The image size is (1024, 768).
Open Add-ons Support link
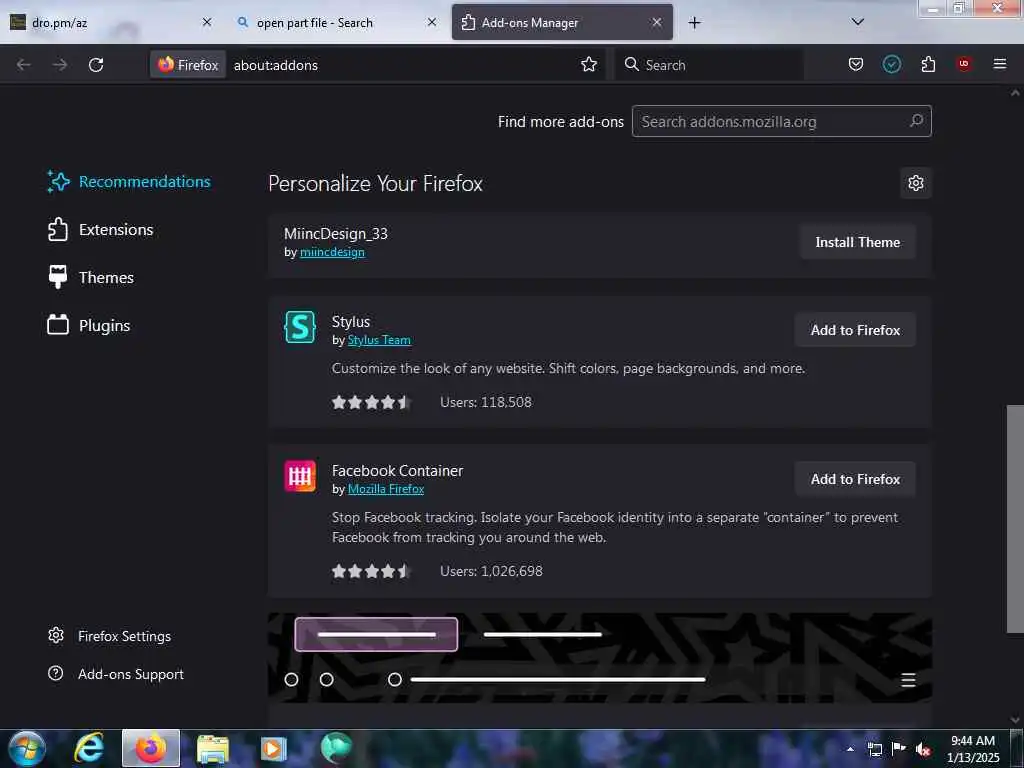click(x=116, y=674)
